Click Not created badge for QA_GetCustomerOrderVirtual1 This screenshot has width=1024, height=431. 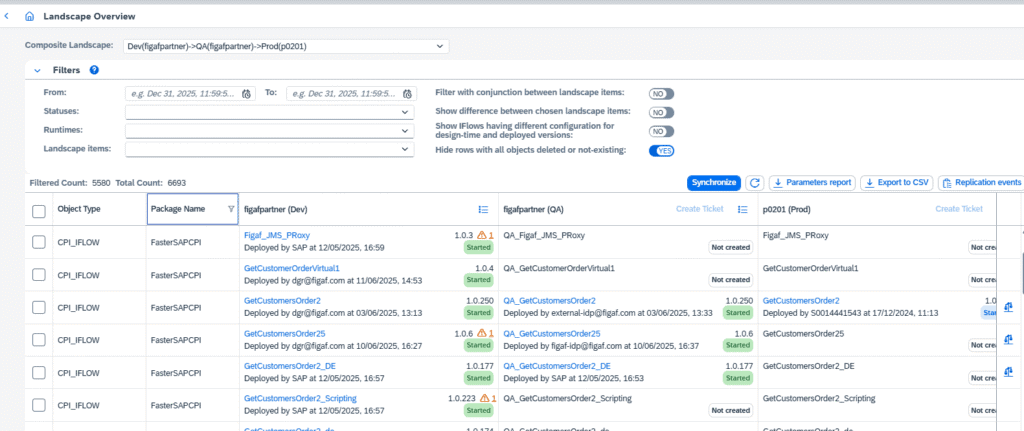[731, 279]
